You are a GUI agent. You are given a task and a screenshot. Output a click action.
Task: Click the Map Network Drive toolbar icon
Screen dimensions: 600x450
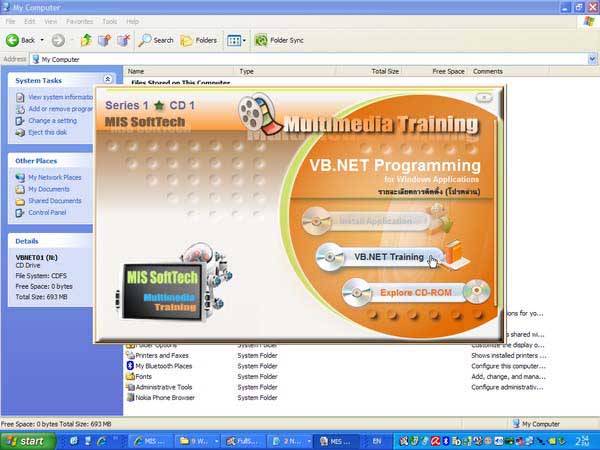click(x=104, y=40)
